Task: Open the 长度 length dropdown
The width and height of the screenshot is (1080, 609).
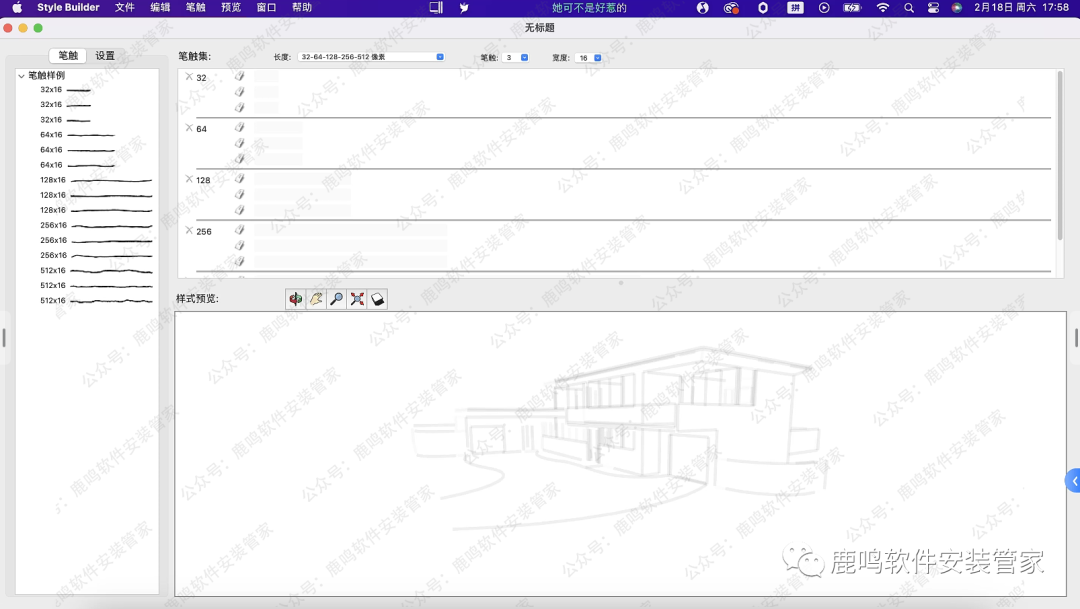Action: pos(370,57)
